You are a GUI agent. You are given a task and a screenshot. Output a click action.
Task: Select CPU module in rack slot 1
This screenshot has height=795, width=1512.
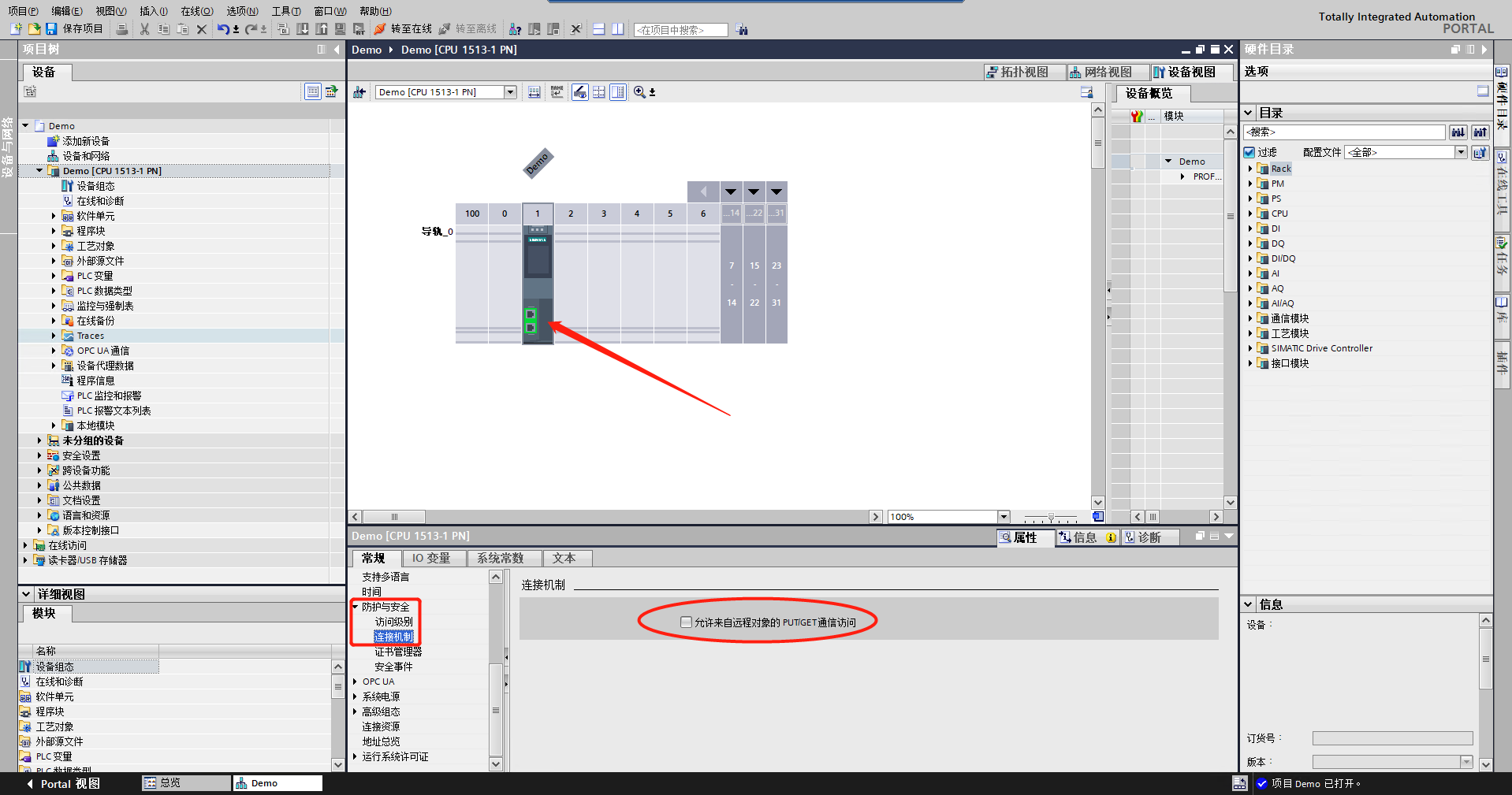[x=538, y=284]
